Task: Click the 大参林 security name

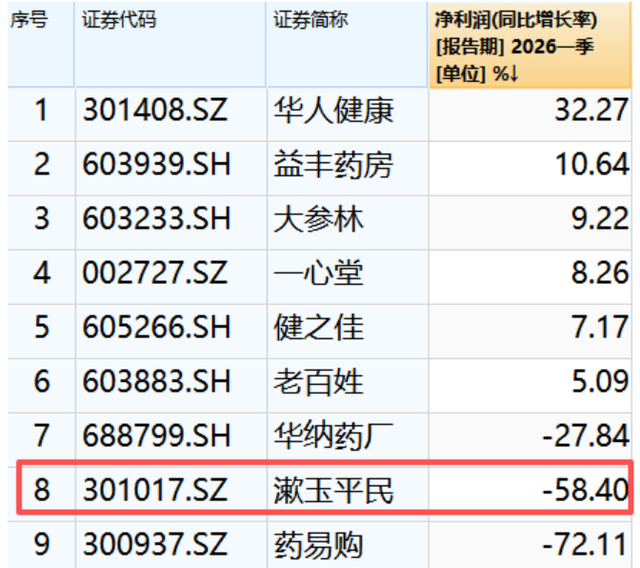Action: tap(318, 219)
